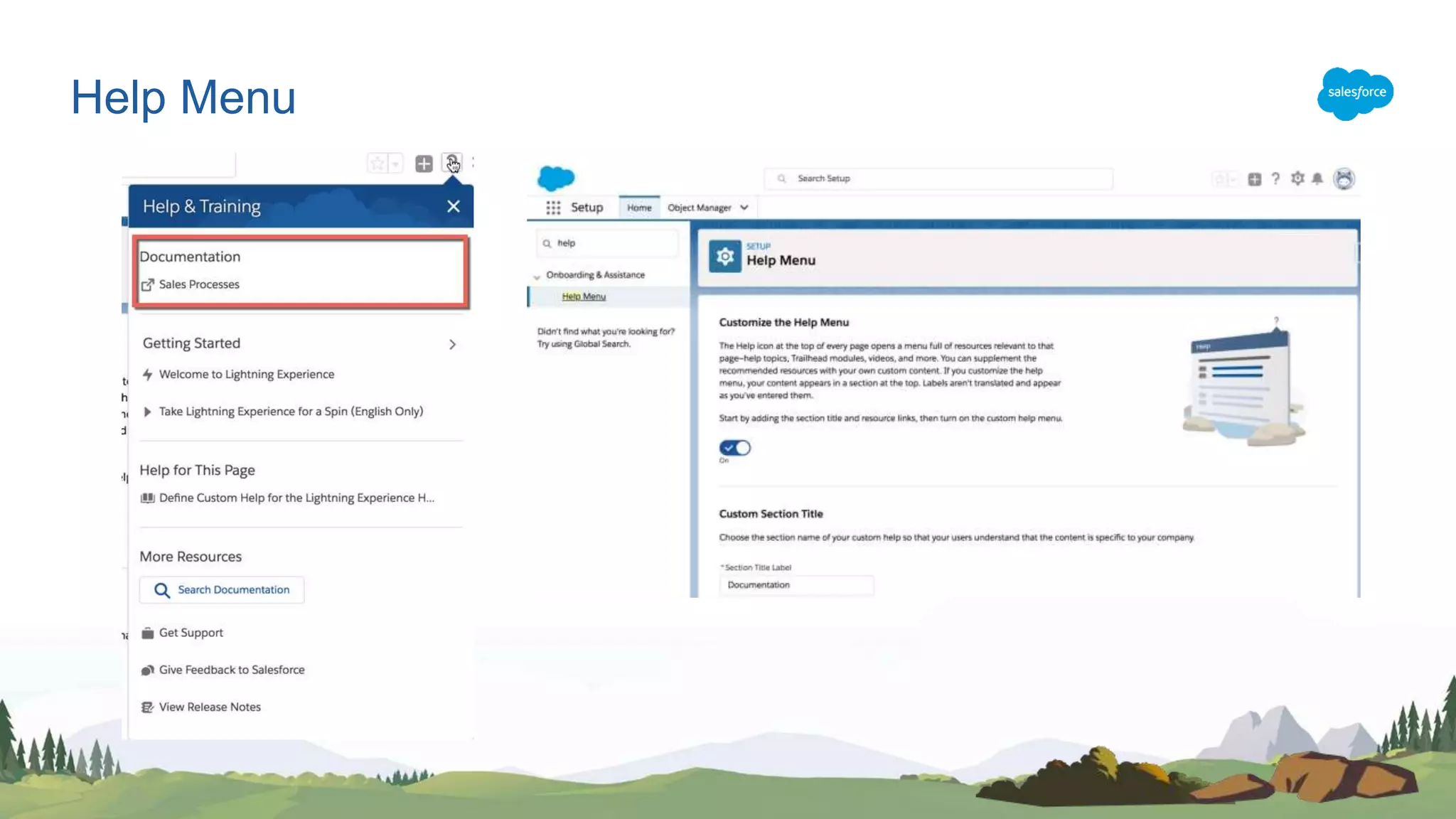The width and height of the screenshot is (1456, 819).
Task: Open the View Release Notes link
Action: click(x=209, y=707)
